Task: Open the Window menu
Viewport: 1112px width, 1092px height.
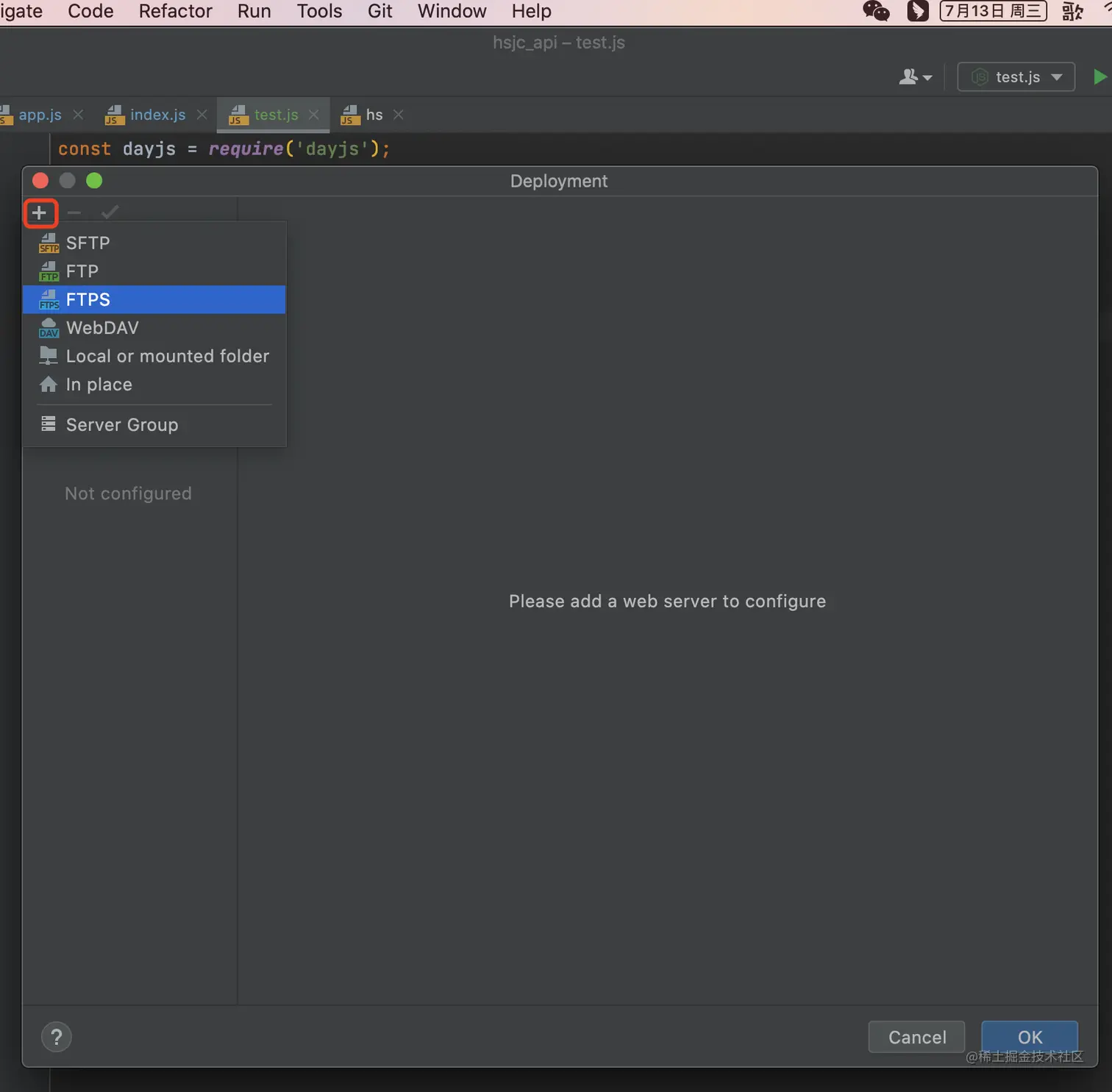Action: pos(452,11)
